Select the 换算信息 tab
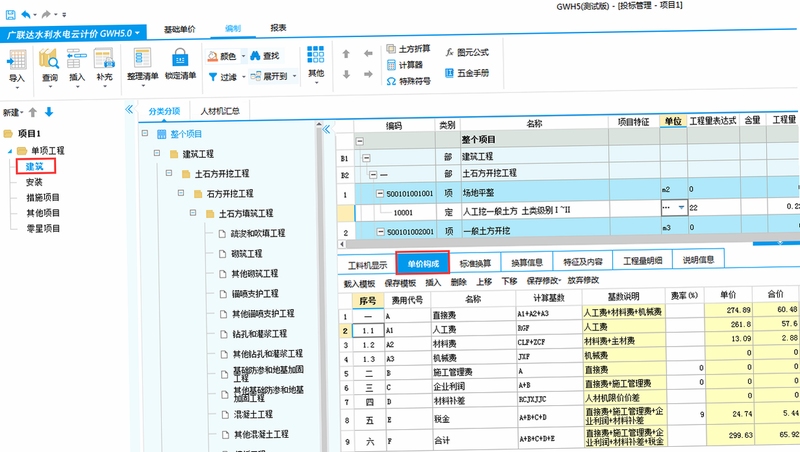 click(527, 262)
